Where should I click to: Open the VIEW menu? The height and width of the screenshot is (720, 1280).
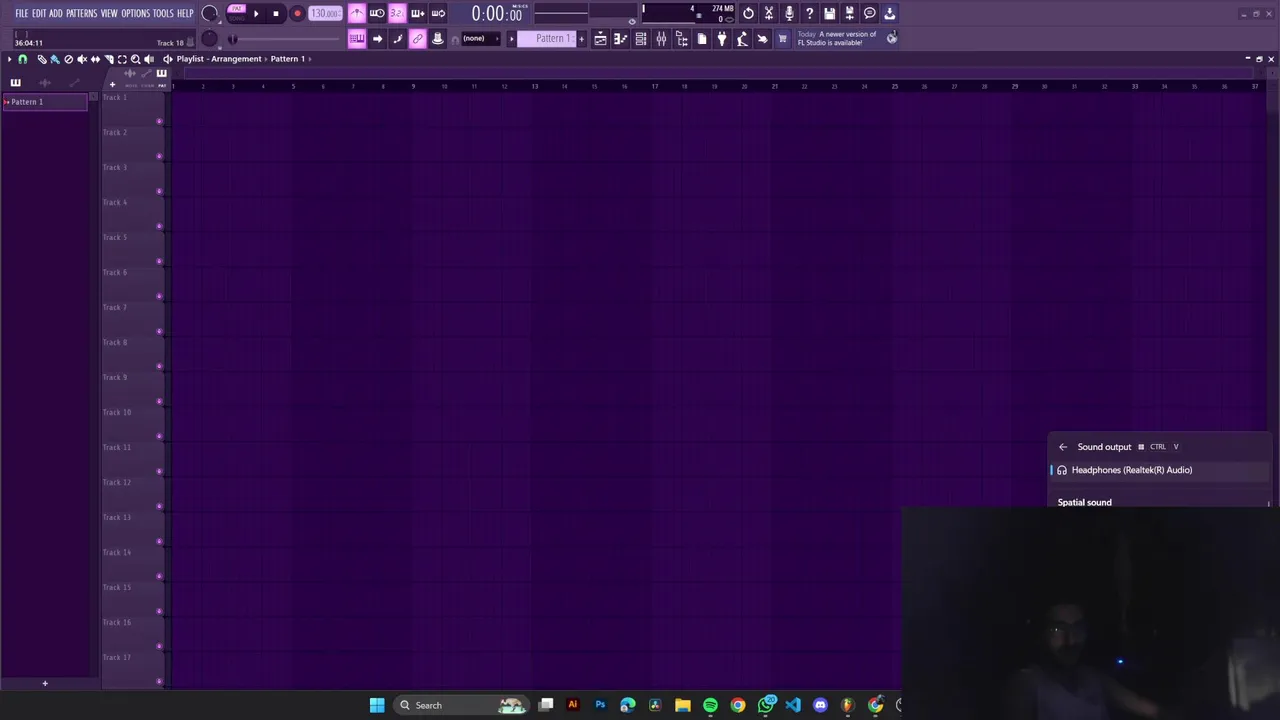pyautogui.click(x=109, y=14)
